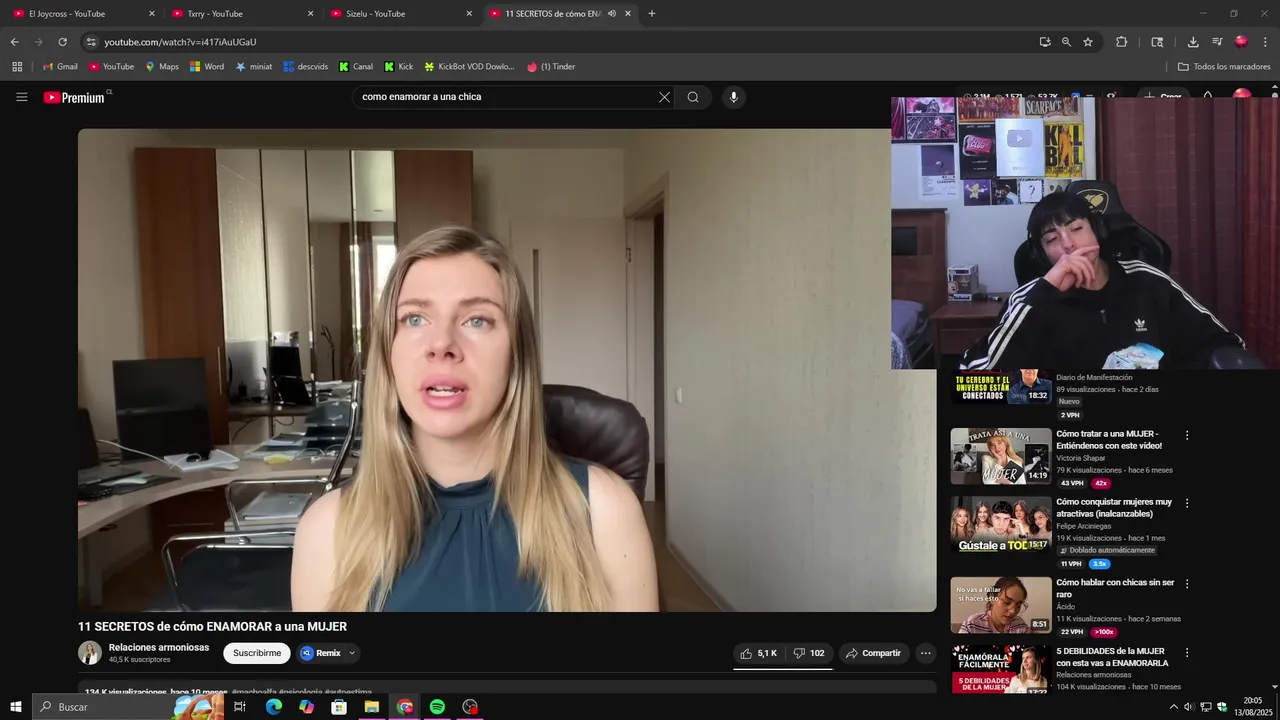The width and height of the screenshot is (1280, 720).
Task: Start voice search with microphone icon
Action: pyautogui.click(x=733, y=97)
